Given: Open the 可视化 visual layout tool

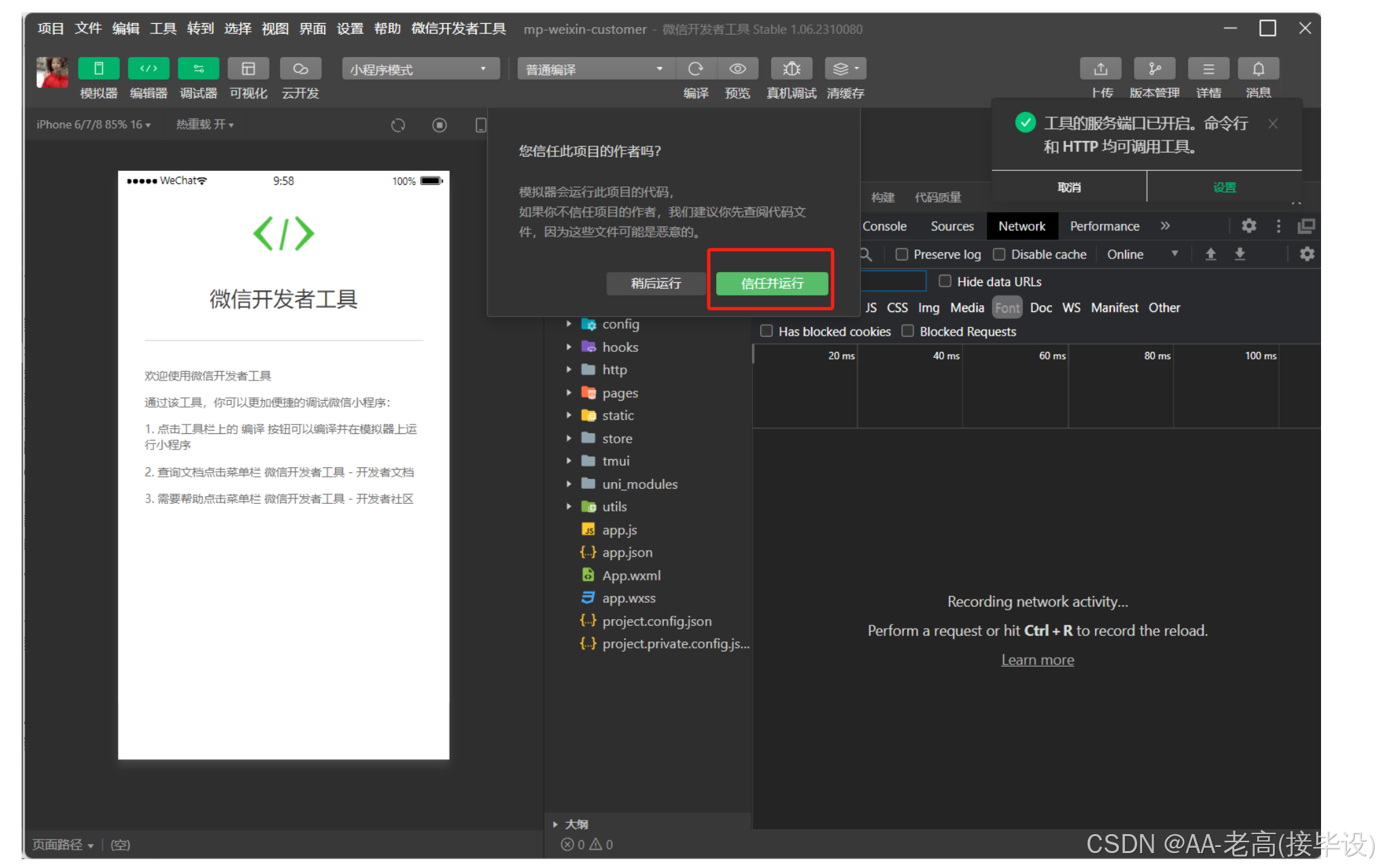Looking at the screenshot, I should (248, 68).
